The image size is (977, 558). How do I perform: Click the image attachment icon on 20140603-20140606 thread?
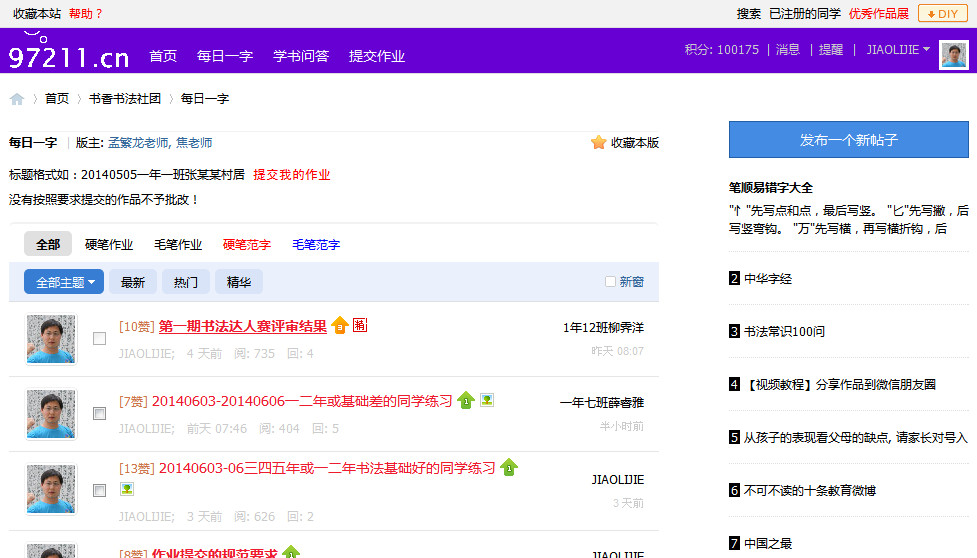[487, 400]
